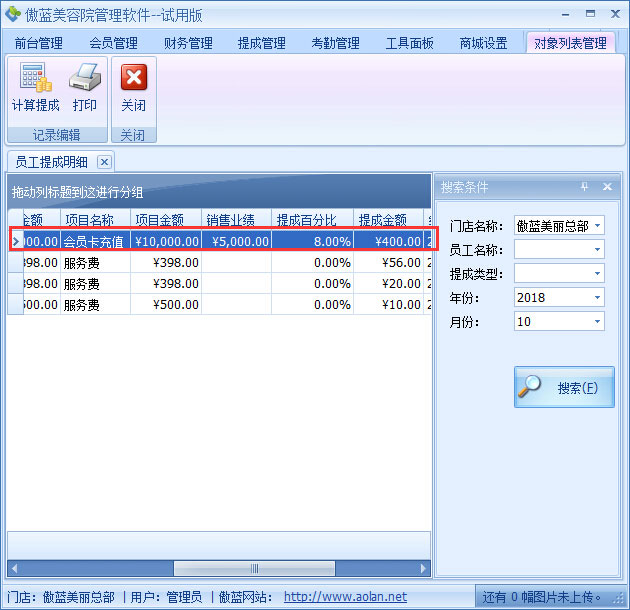Image resolution: width=630 pixels, height=610 pixels.
Task: Select the row header of the ¥20.00 row
Action: click(16, 283)
